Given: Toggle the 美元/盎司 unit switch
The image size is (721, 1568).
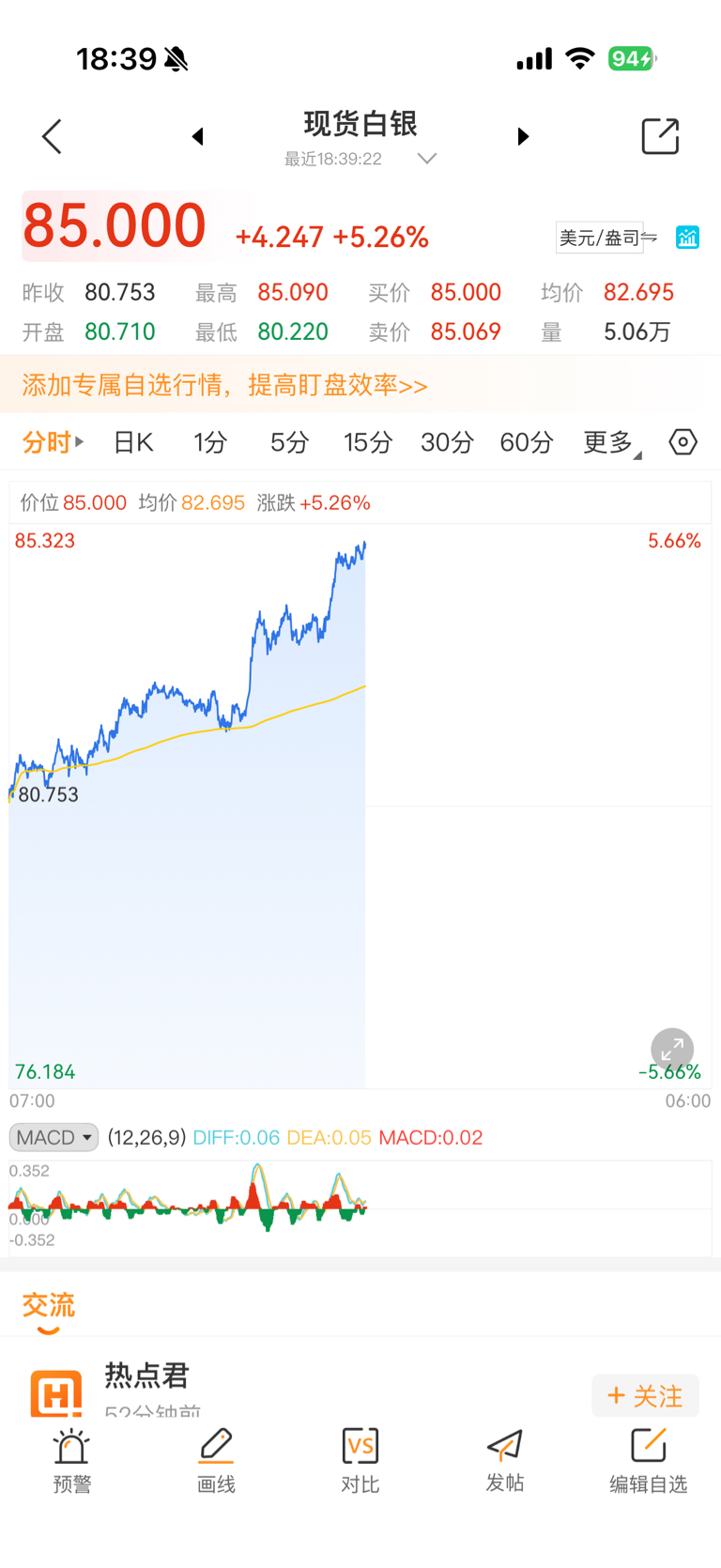Looking at the screenshot, I should pos(606,238).
